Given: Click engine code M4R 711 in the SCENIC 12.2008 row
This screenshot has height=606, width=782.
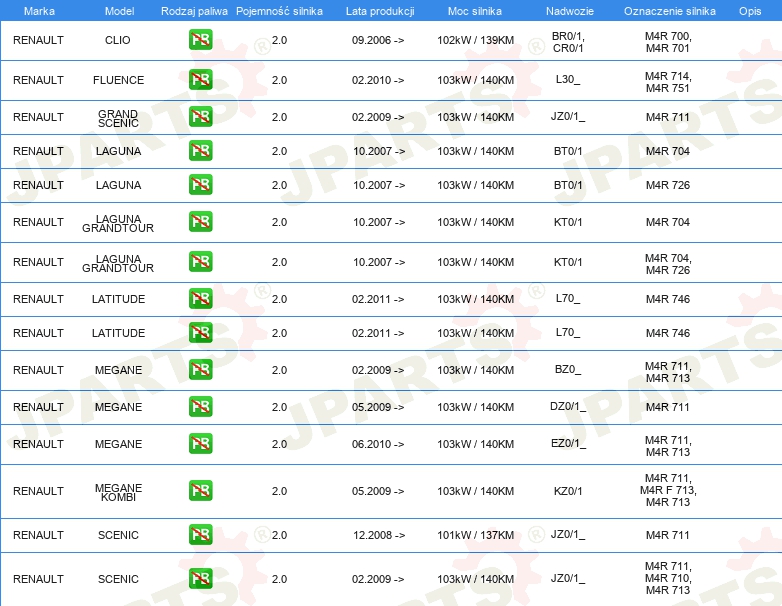Looking at the screenshot, I should coord(668,535).
